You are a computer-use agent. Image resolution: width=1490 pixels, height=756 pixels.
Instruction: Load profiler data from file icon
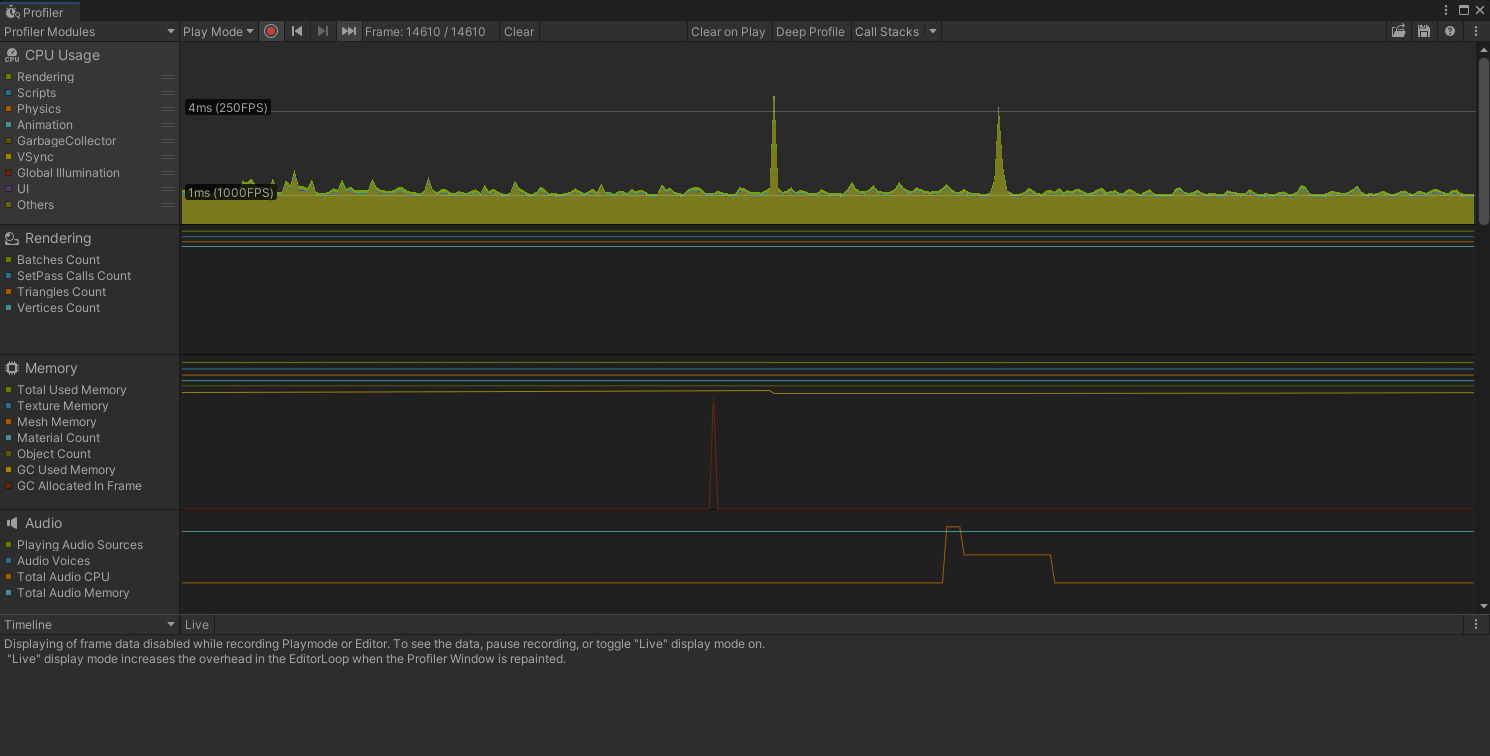tap(1399, 32)
